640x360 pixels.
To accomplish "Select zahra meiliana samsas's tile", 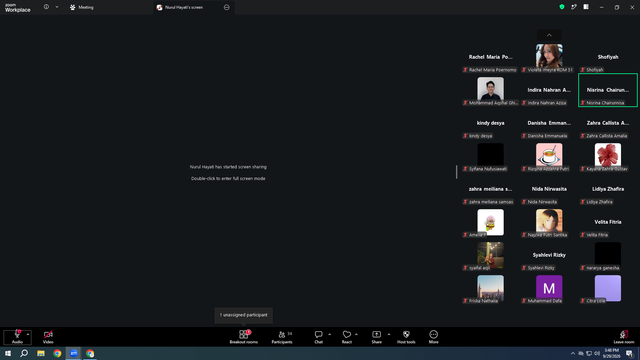I will 490,189.
